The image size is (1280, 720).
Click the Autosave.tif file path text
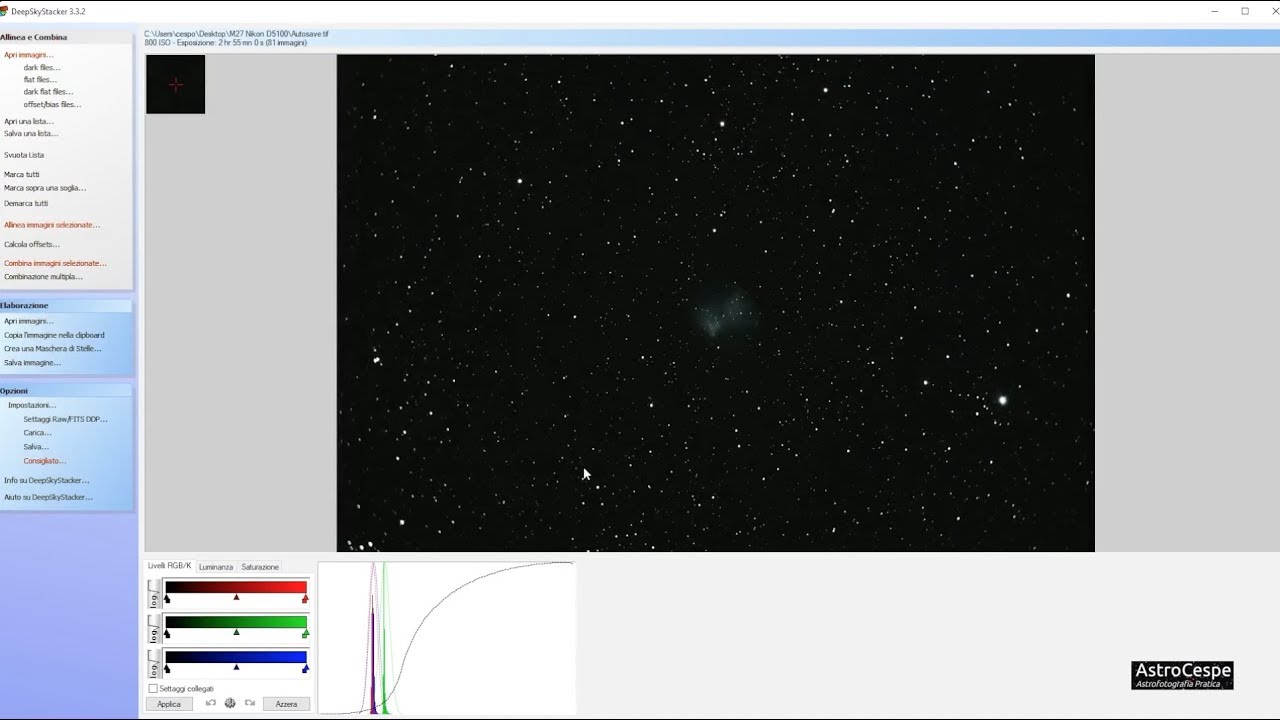click(236, 34)
